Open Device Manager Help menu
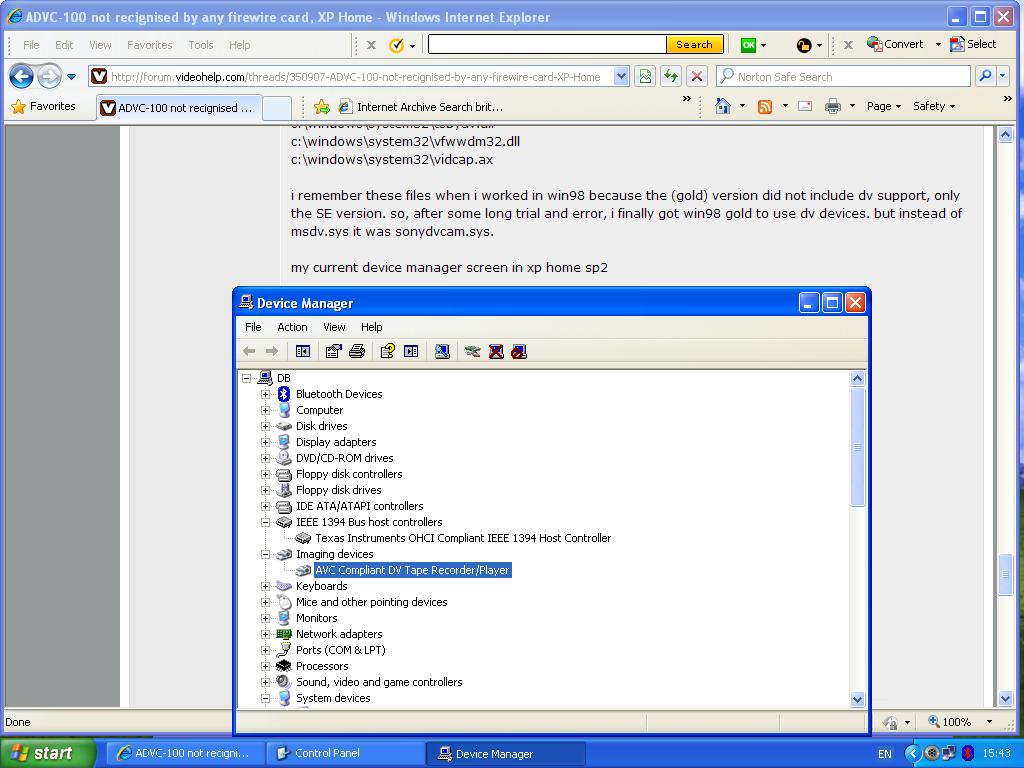 (372, 327)
